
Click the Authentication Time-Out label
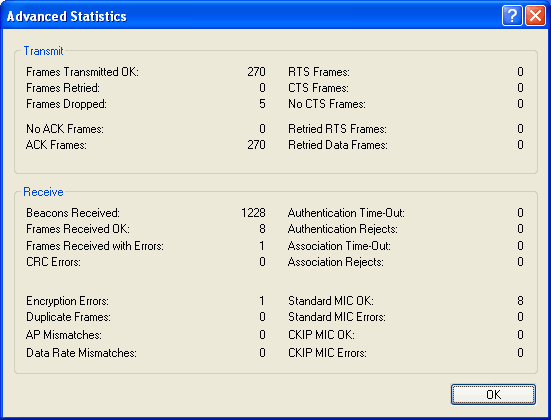pyautogui.click(x=346, y=213)
